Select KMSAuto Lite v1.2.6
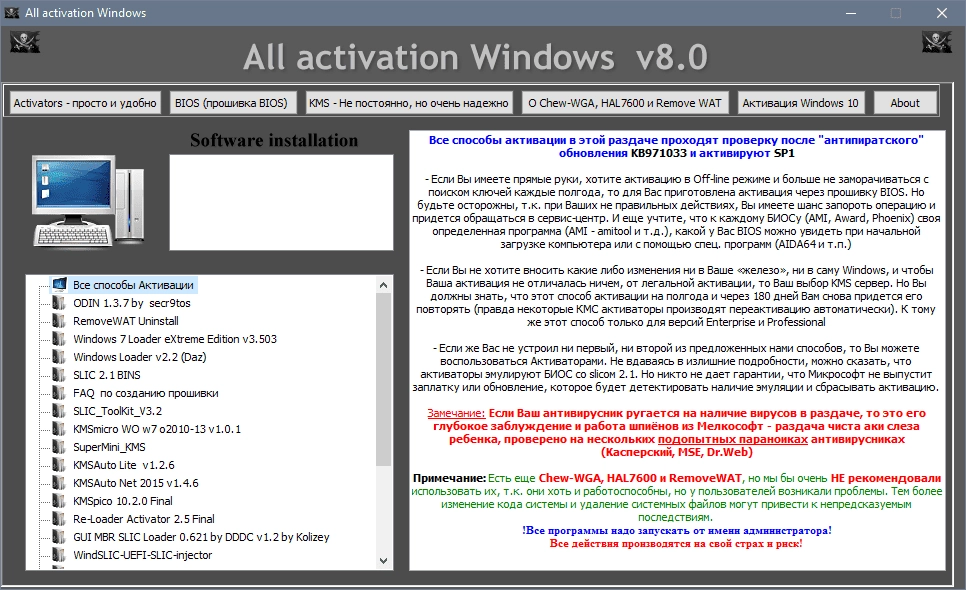Screen dimensions: 966x590 pos(124,465)
